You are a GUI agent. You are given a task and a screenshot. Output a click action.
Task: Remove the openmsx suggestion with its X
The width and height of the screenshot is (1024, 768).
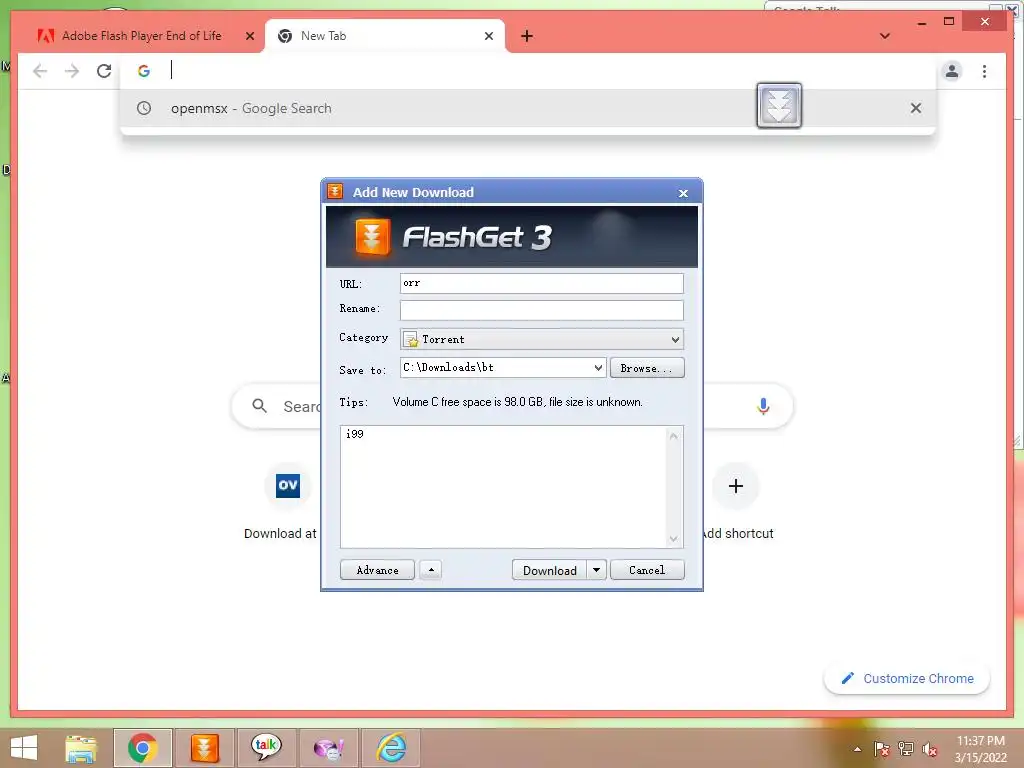(916, 108)
